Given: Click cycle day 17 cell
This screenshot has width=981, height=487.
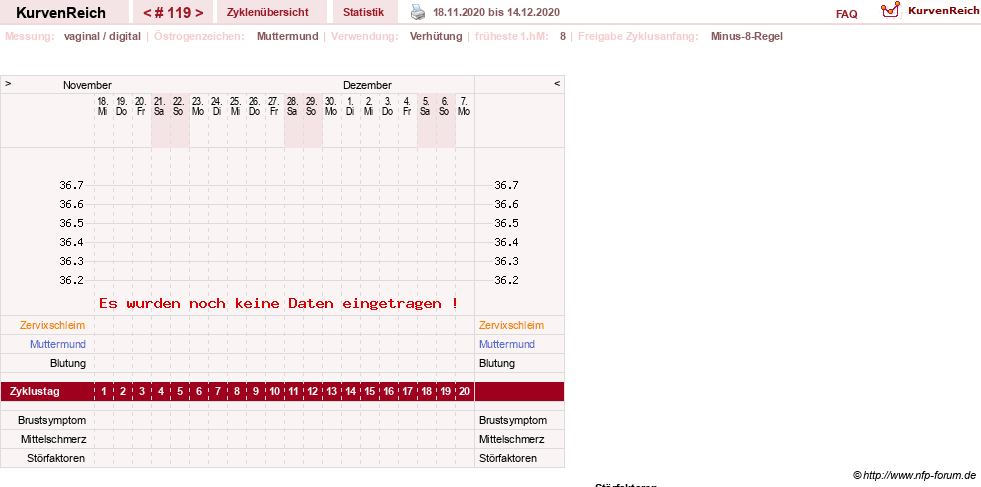Looking at the screenshot, I should pyautogui.click(x=407, y=392).
